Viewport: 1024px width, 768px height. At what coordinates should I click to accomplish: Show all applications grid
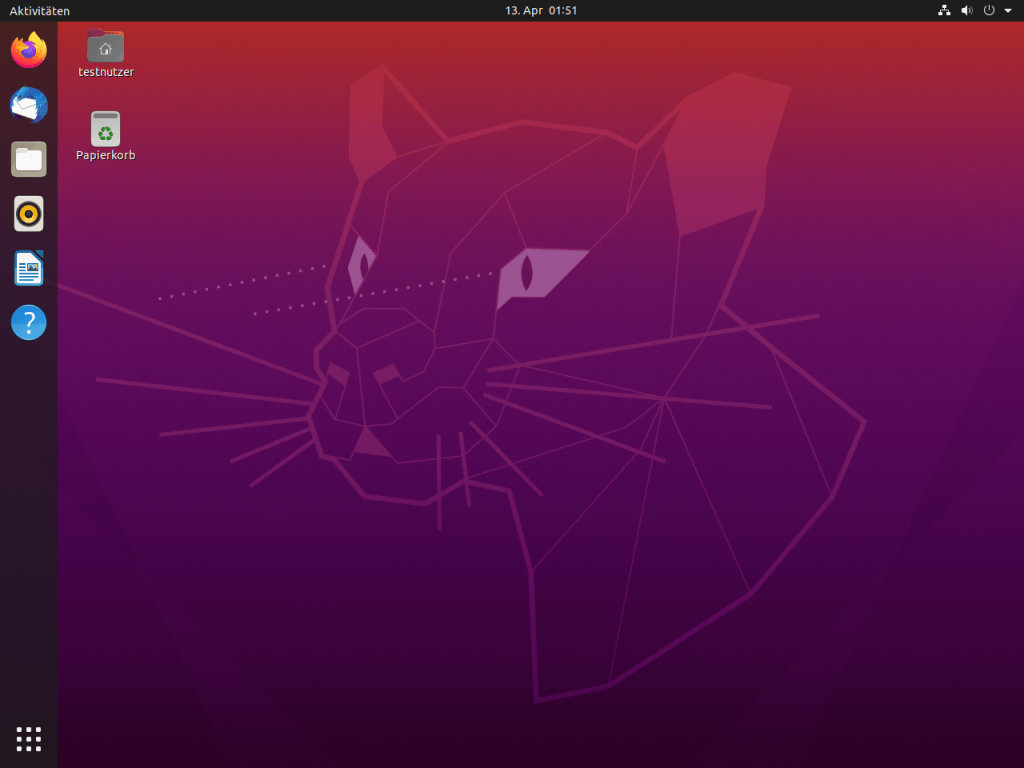click(x=29, y=739)
